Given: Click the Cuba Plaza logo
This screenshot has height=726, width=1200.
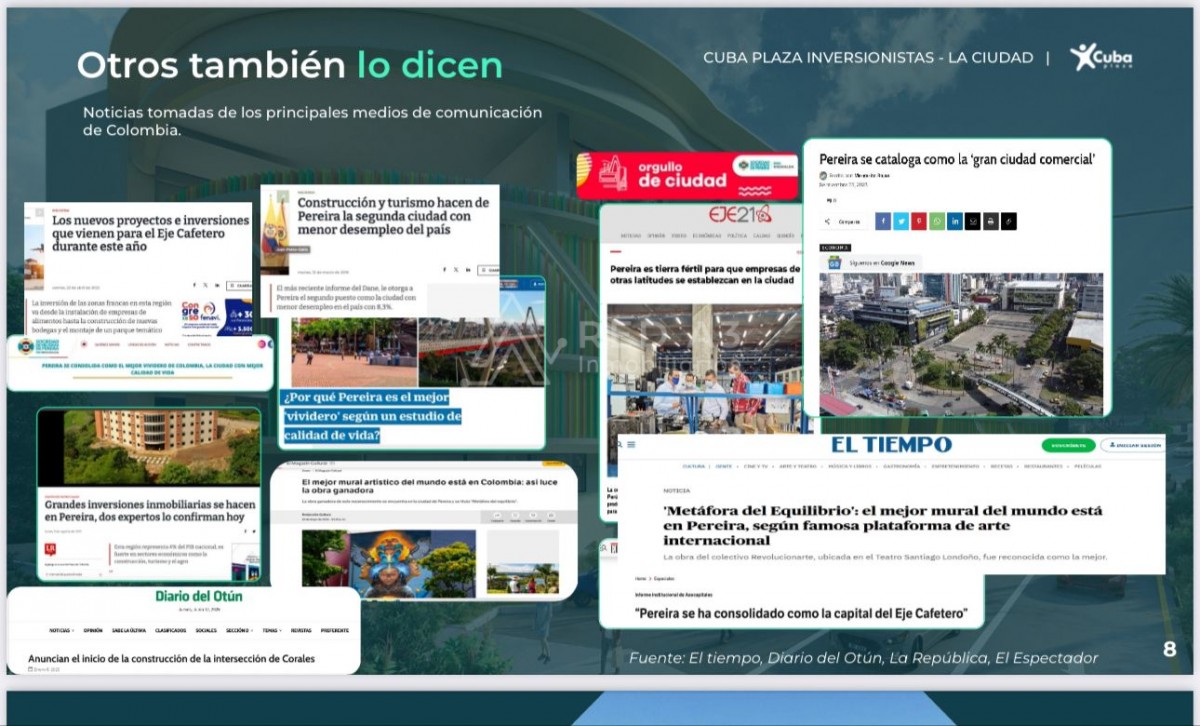Looking at the screenshot, I should coord(1101,57).
